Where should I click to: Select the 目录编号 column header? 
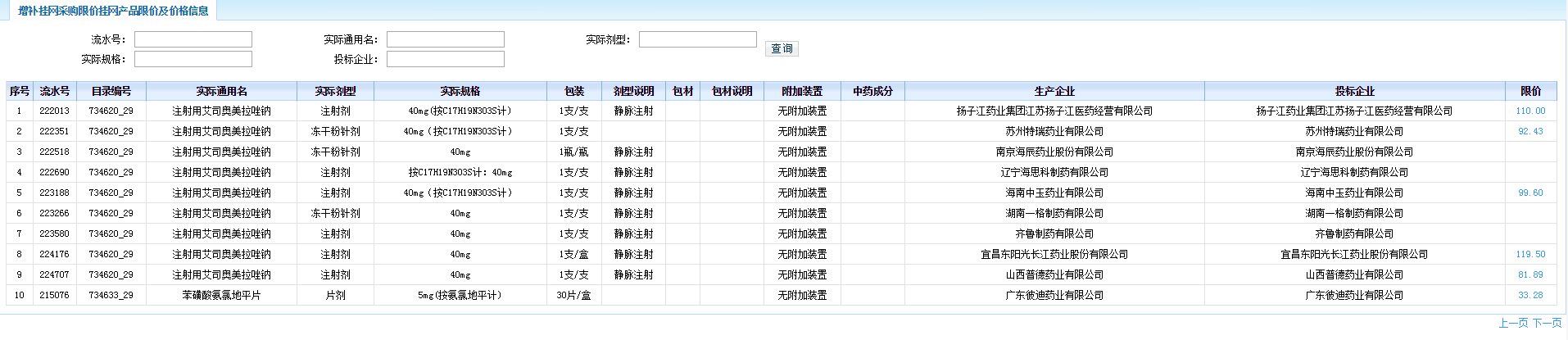point(111,91)
